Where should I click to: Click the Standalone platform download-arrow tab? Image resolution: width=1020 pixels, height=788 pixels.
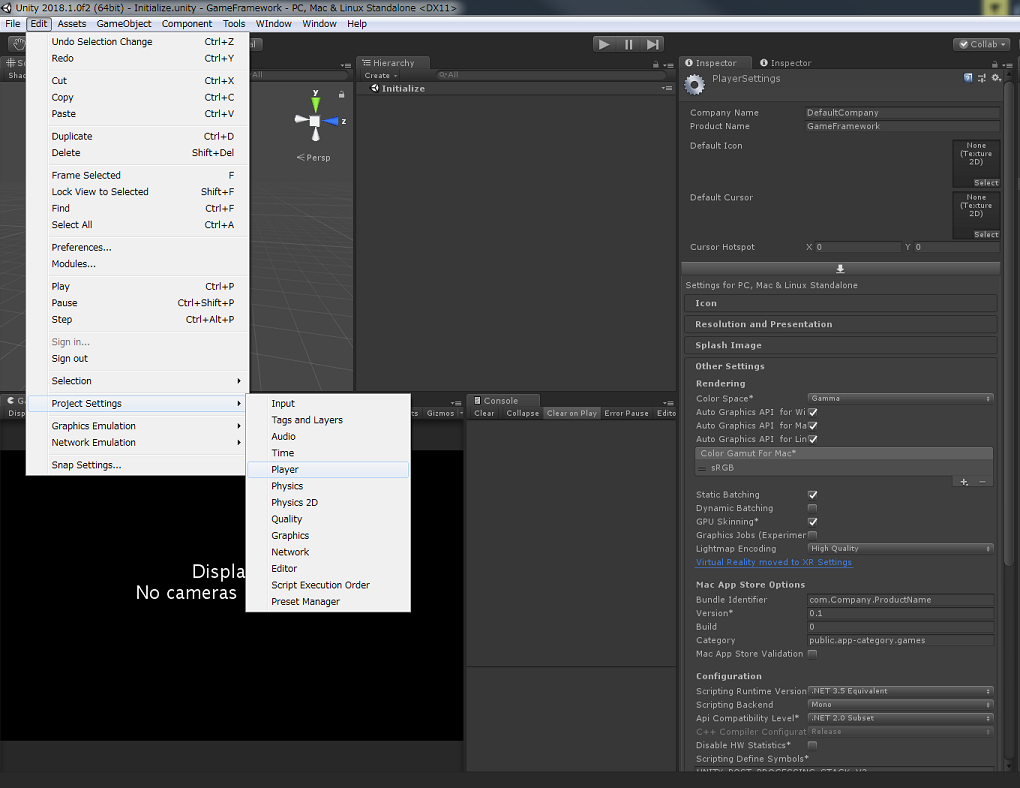click(840, 269)
